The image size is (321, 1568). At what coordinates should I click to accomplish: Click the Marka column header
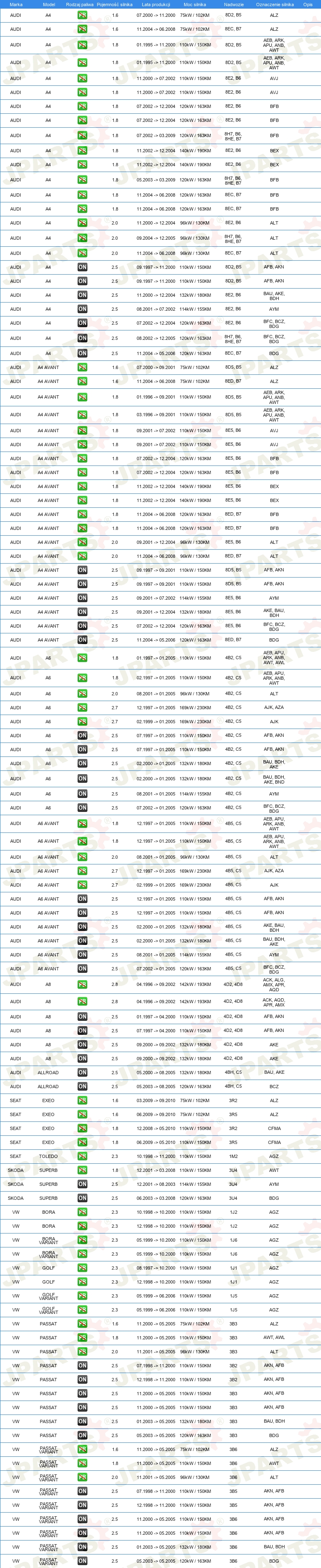point(16,4)
